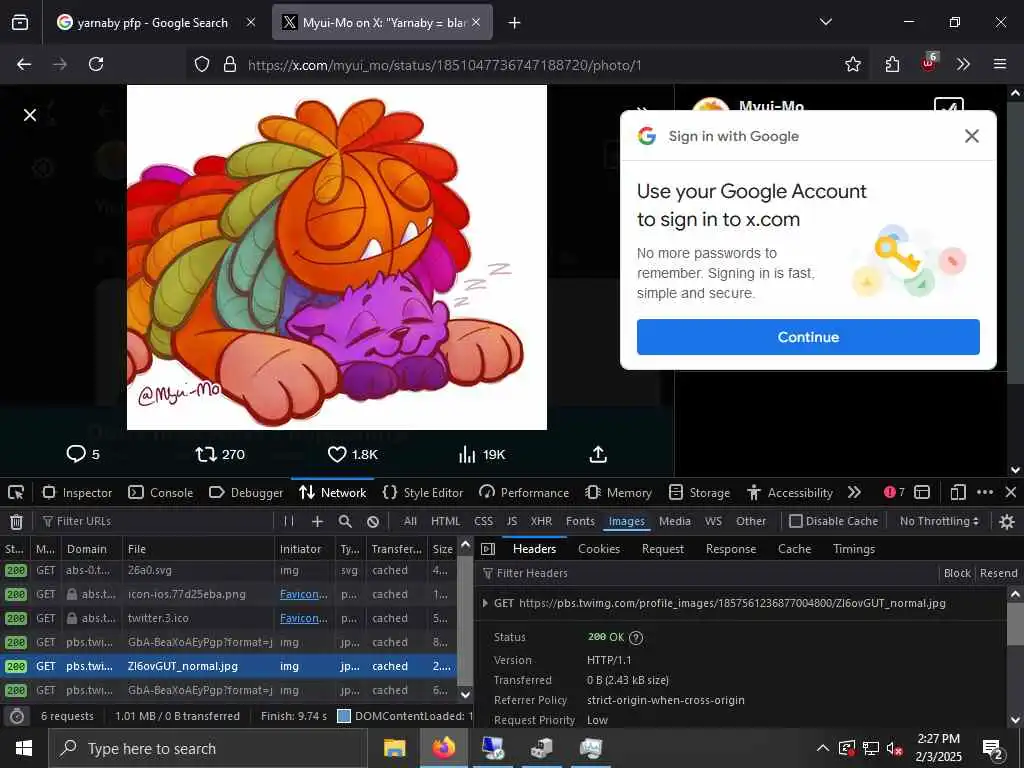Open DevTools three-dot customize menu

click(985, 492)
